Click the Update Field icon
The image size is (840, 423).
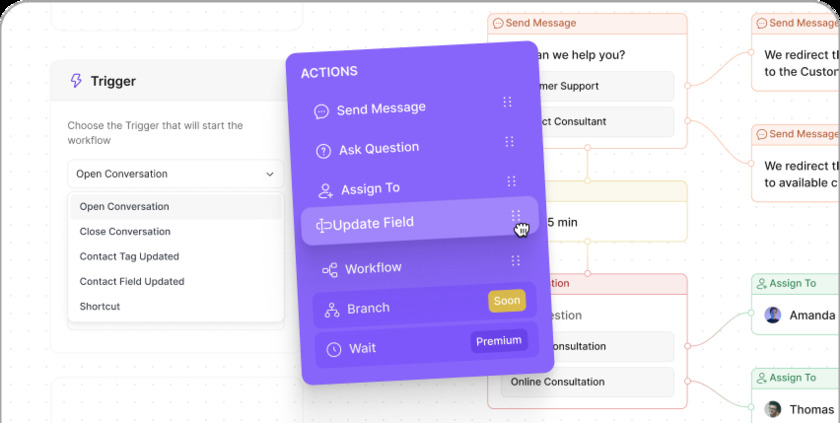coord(324,226)
